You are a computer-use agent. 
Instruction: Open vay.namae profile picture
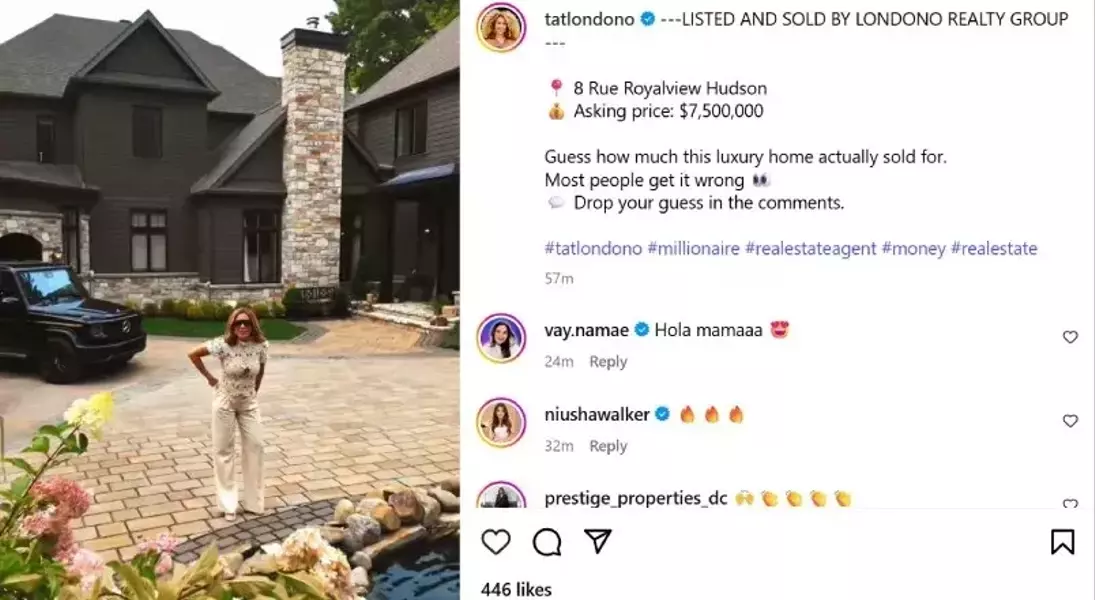pos(501,338)
